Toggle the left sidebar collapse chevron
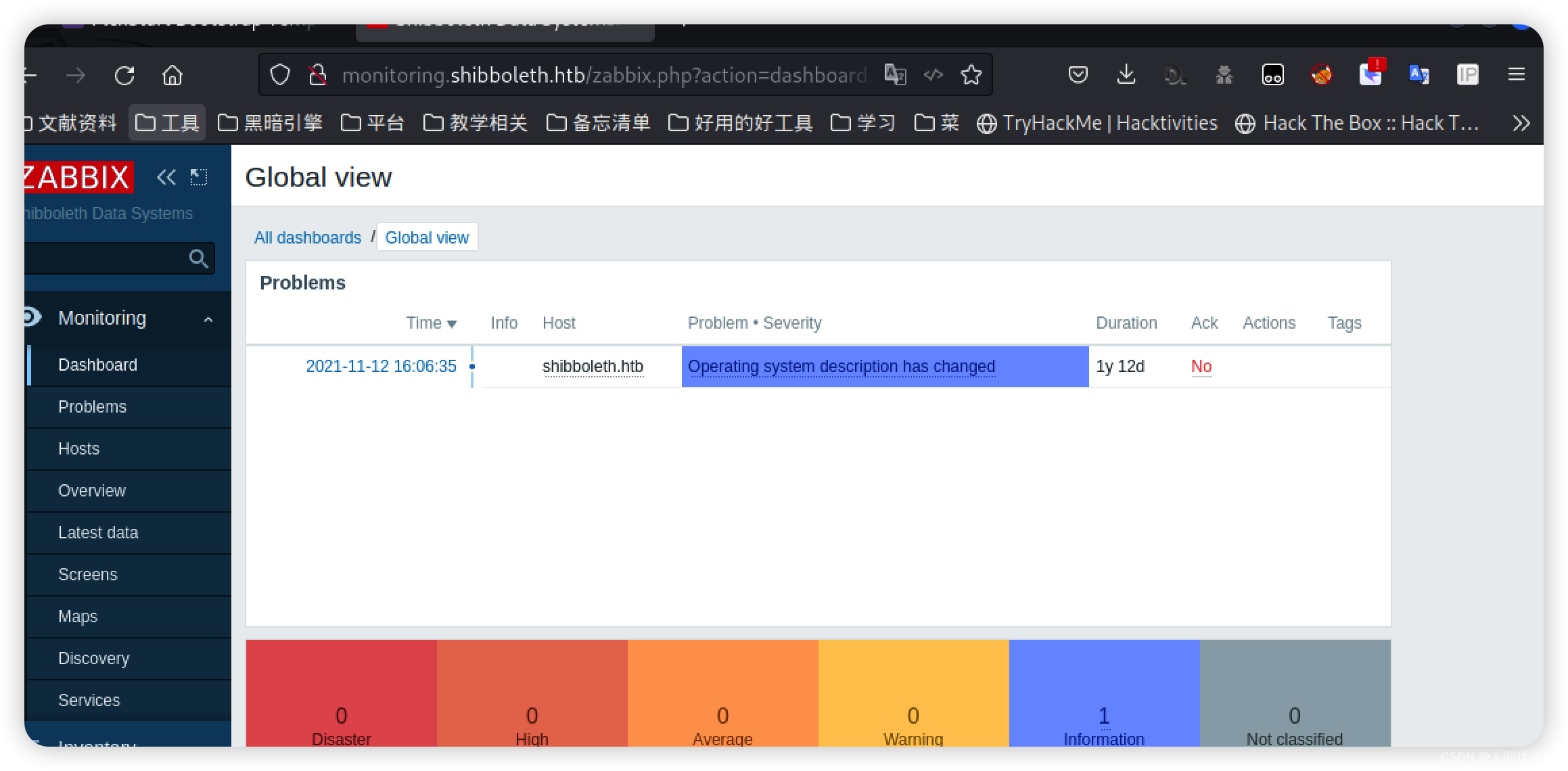 coord(166,177)
